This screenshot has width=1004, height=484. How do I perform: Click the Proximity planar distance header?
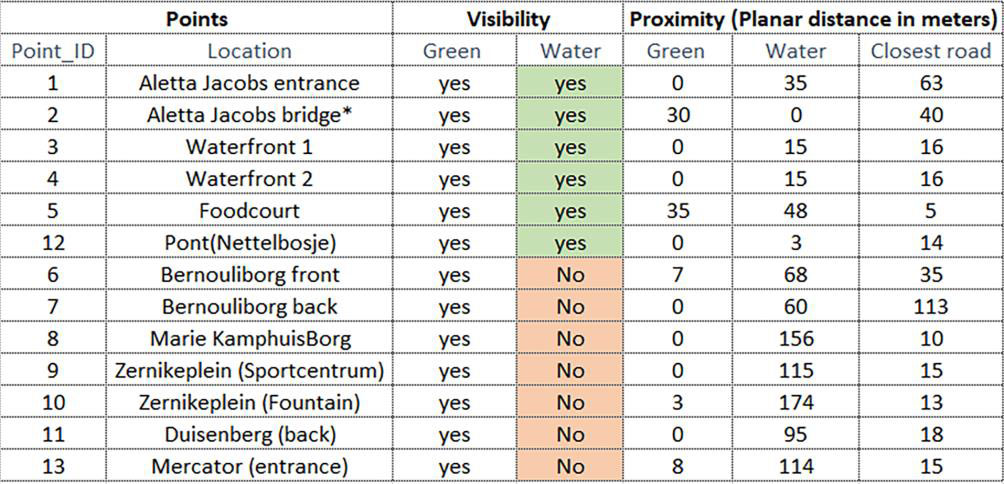(x=813, y=19)
